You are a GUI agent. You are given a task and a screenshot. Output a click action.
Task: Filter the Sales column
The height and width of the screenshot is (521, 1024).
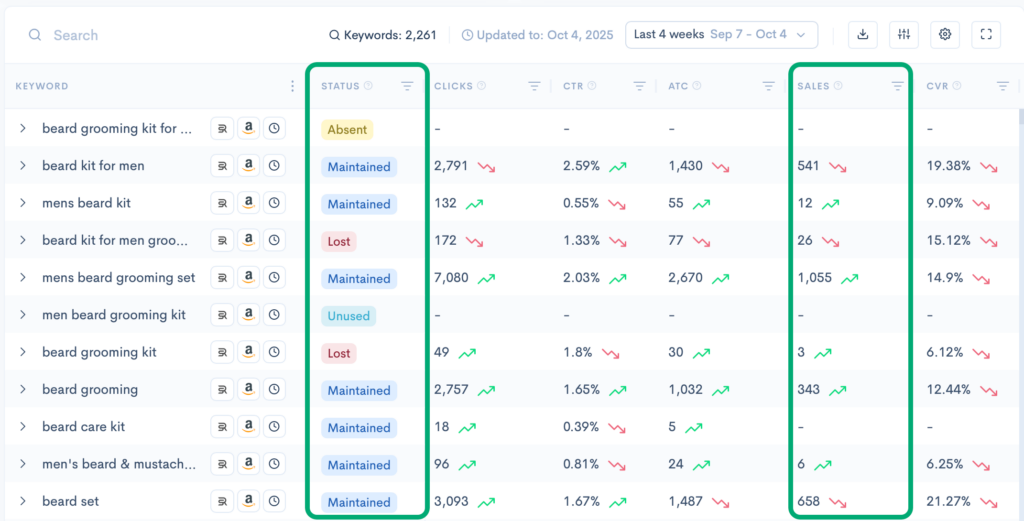(x=897, y=87)
